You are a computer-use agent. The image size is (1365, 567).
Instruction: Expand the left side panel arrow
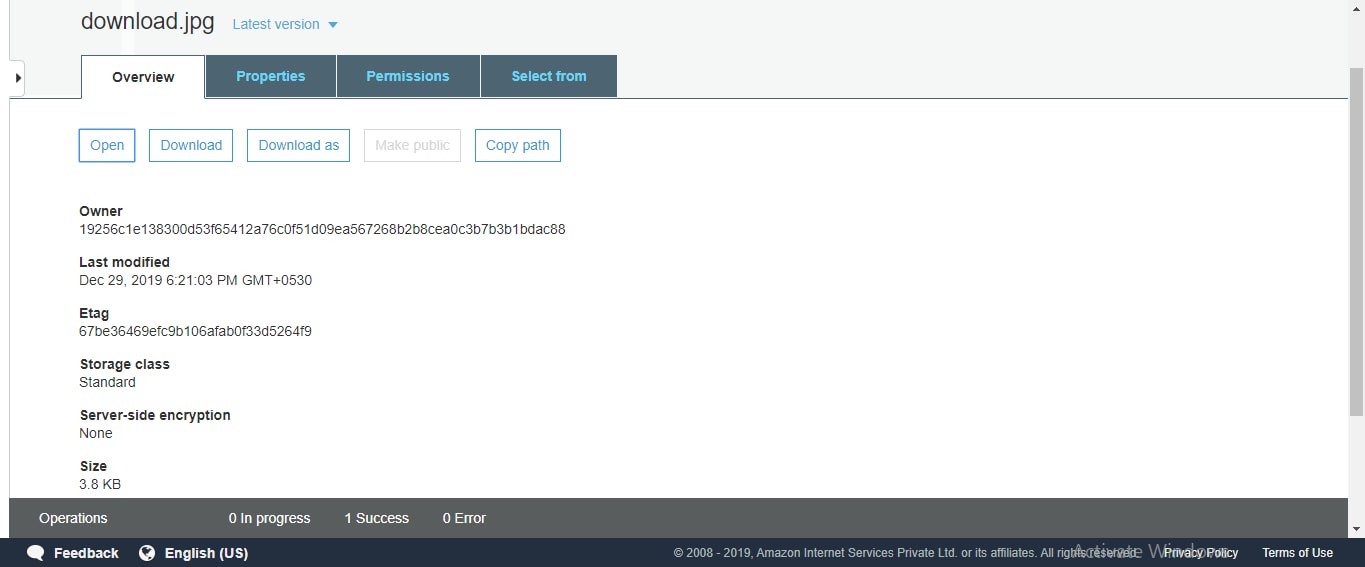(x=17, y=77)
